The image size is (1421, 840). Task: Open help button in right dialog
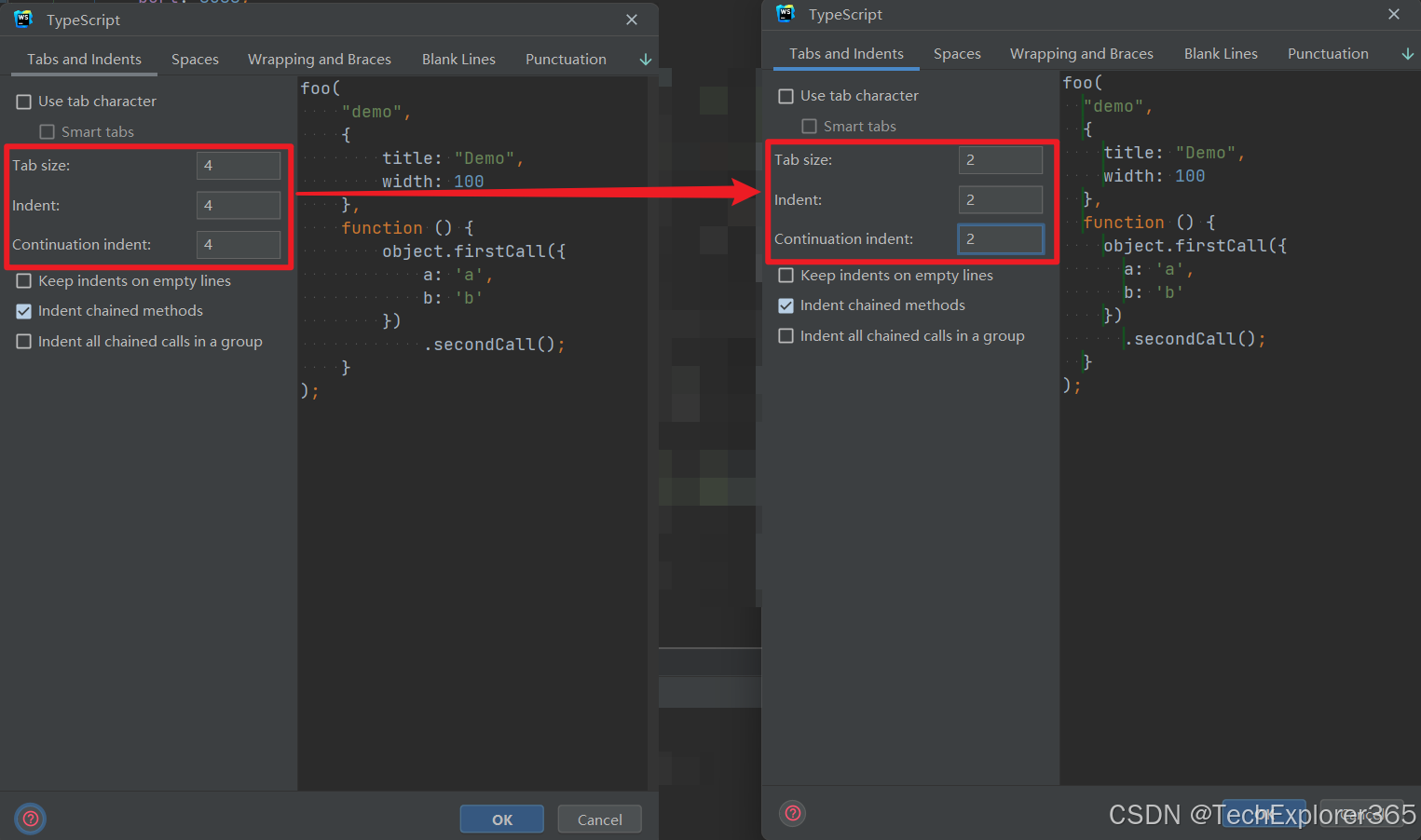(x=793, y=813)
